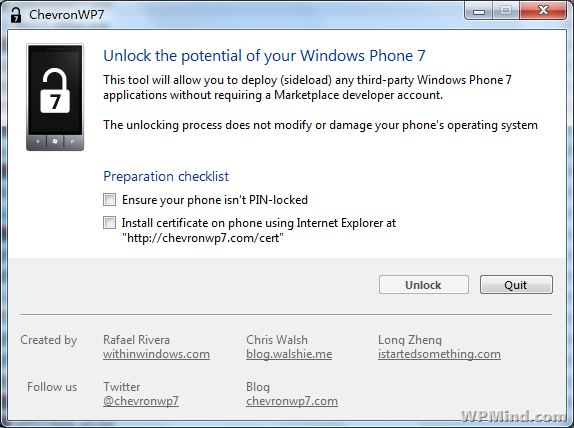
Task: Click the padlock icon in the title bar
Action: (x=15, y=15)
